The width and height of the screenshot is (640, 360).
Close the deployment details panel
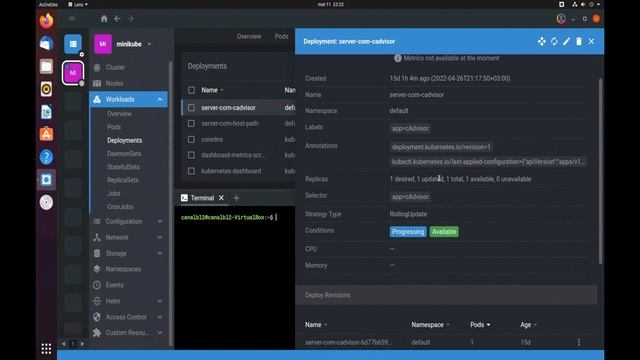(591, 41)
